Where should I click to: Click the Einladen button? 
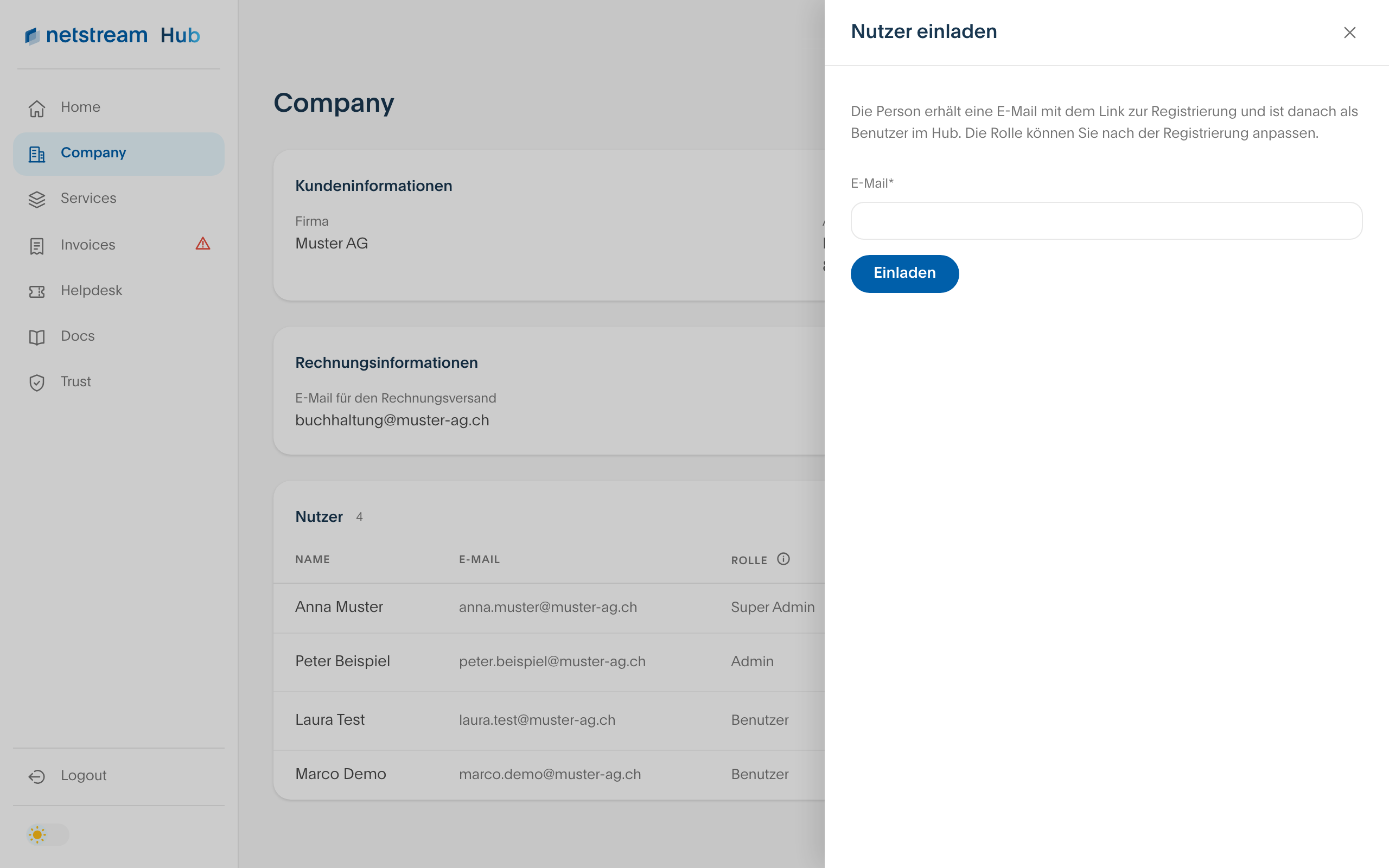tap(904, 273)
